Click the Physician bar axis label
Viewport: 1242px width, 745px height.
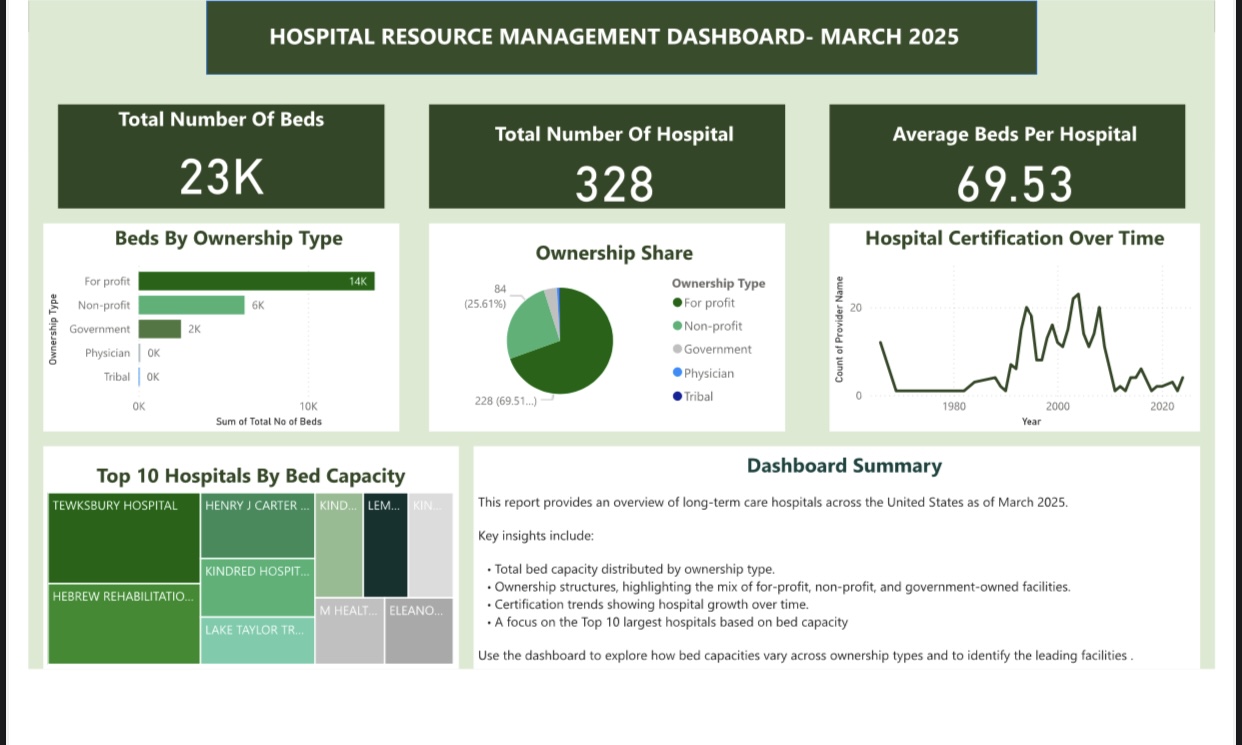click(108, 353)
